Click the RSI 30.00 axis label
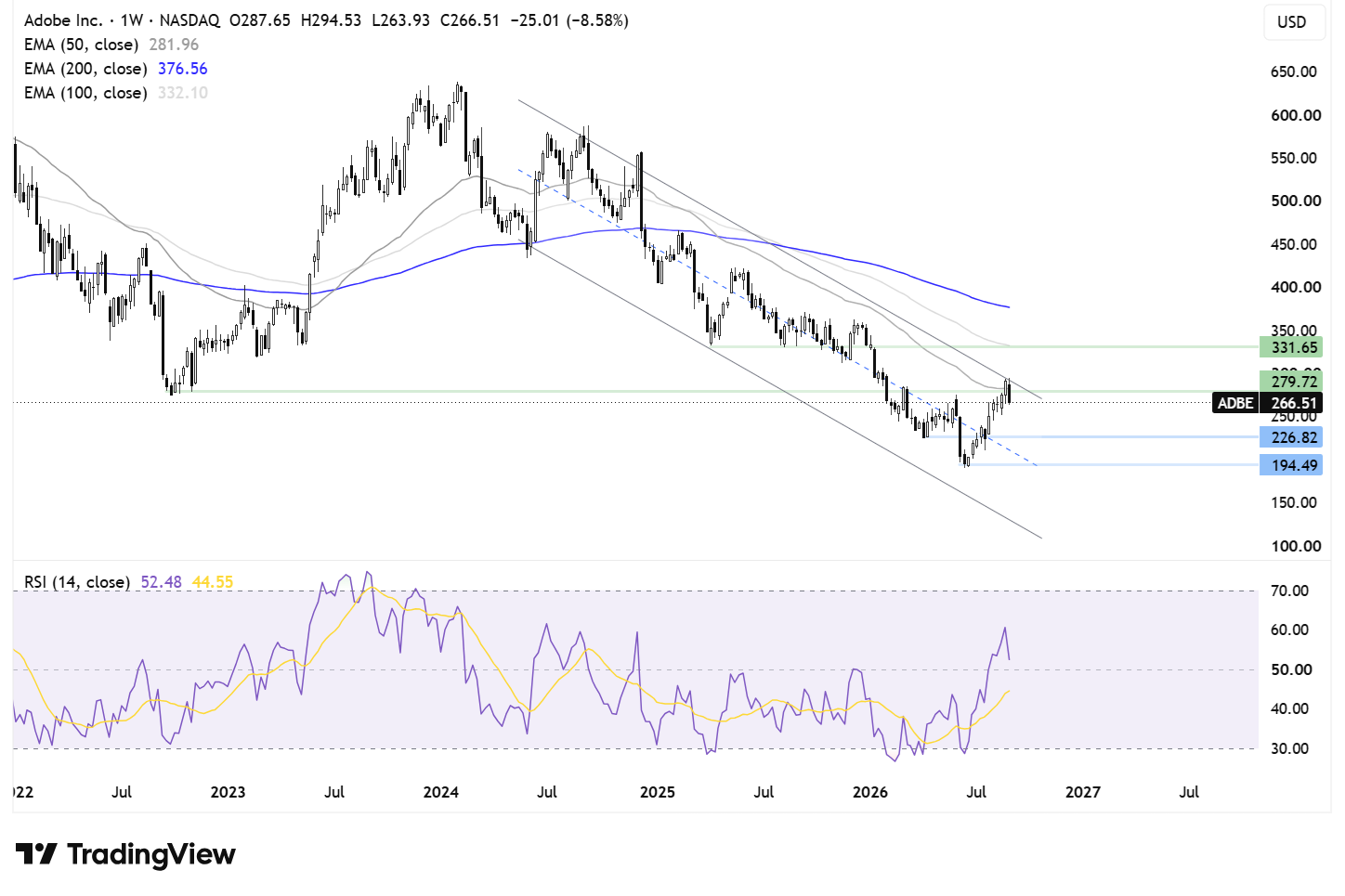Viewport: 1345px width, 896px height. pos(1290,748)
